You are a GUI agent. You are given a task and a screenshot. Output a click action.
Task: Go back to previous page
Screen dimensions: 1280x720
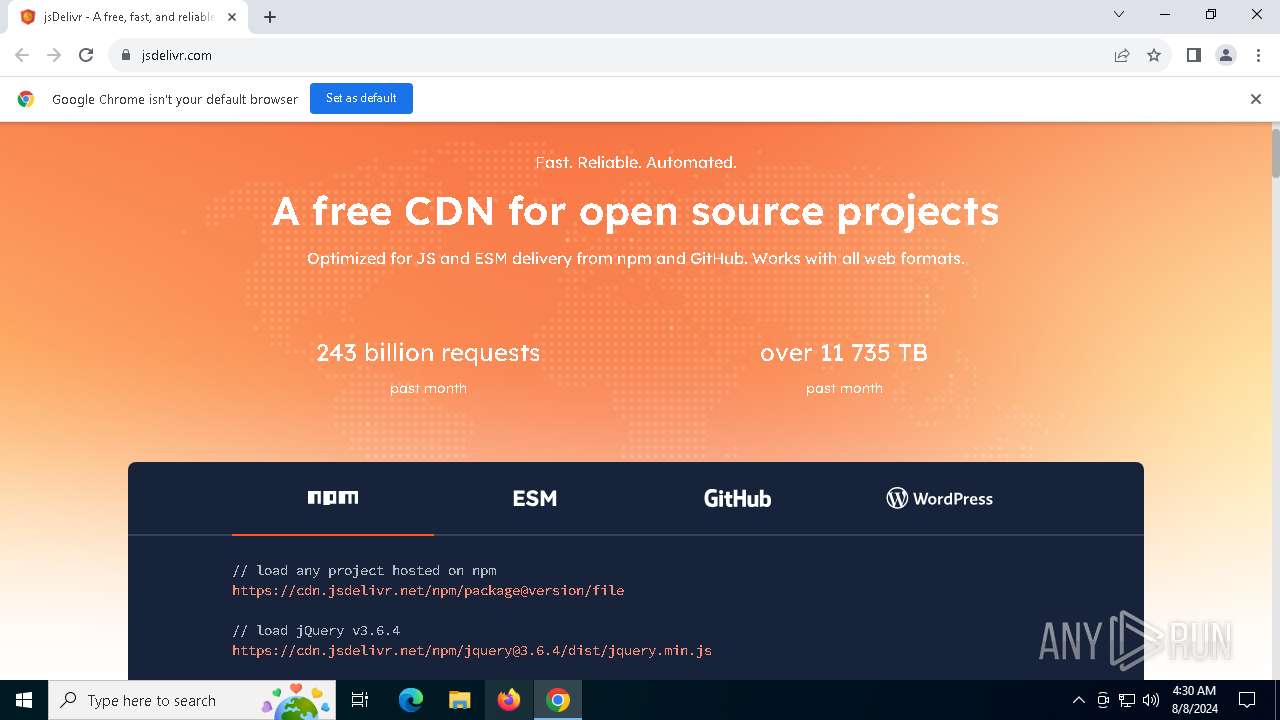22,55
